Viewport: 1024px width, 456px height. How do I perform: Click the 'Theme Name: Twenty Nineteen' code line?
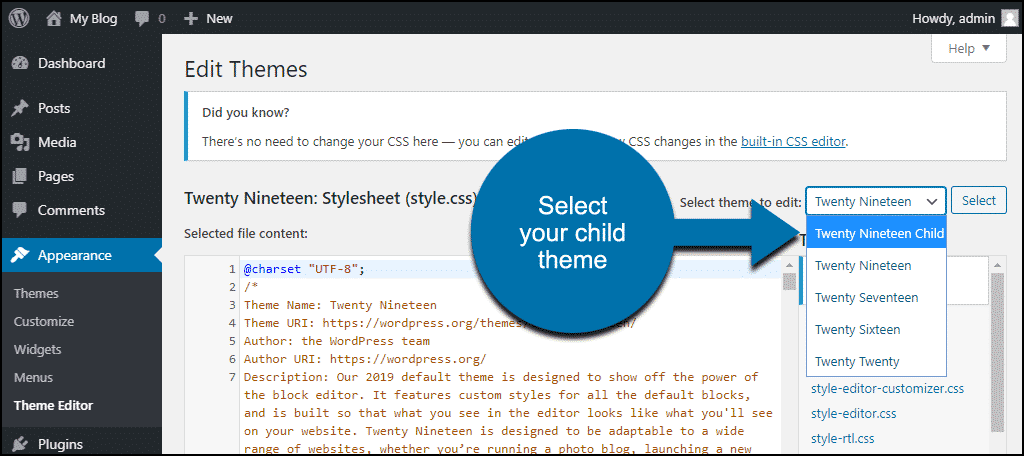tap(340, 305)
